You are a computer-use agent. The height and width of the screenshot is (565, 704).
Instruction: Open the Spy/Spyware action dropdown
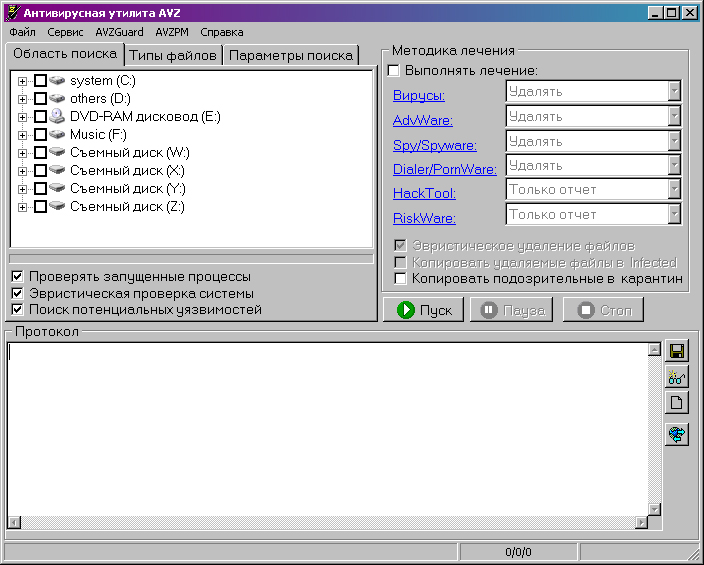[674, 141]
